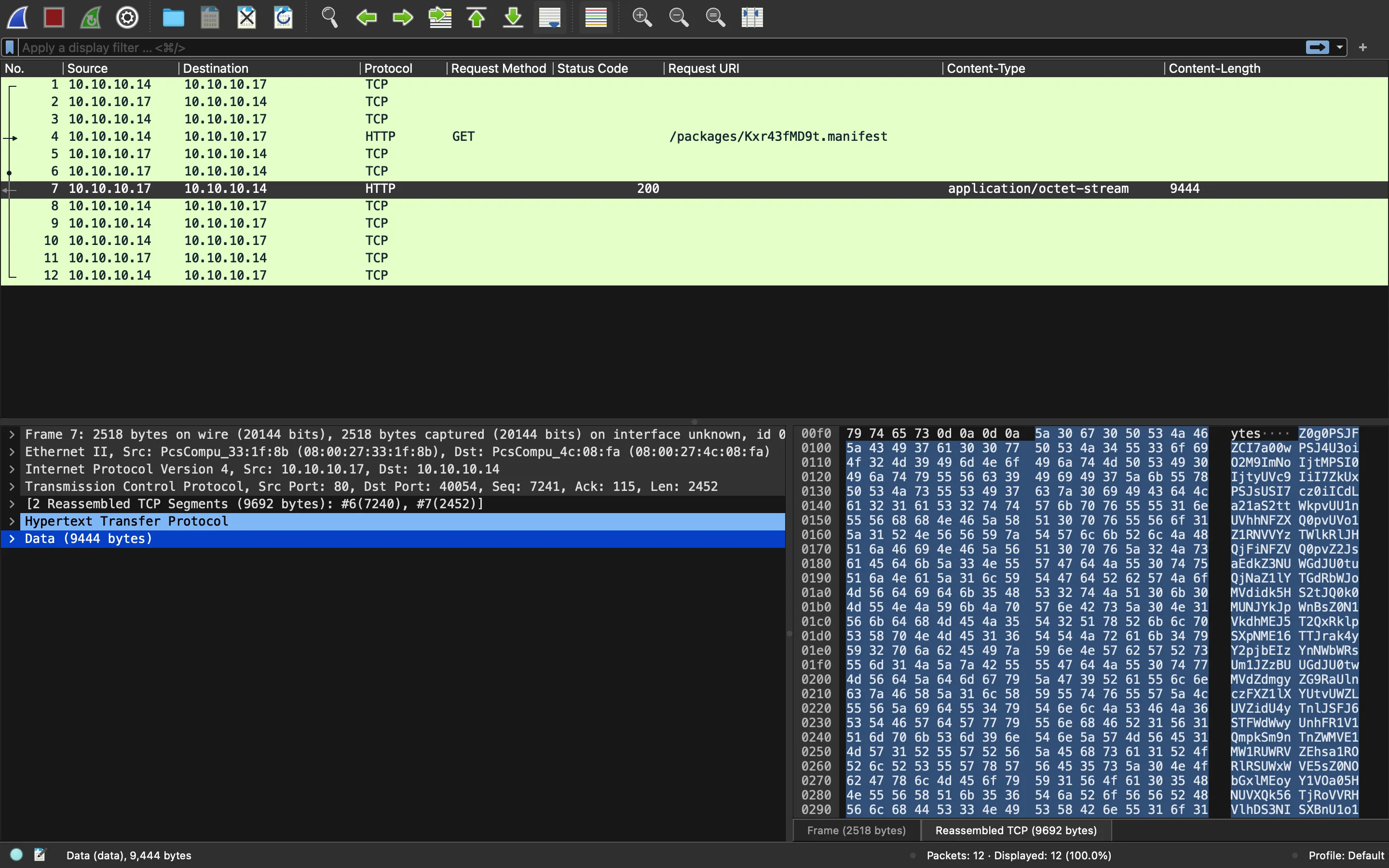Sort by Content-Length column header
Screen dimensions: 1389x868
click(x=1277, y=68)
